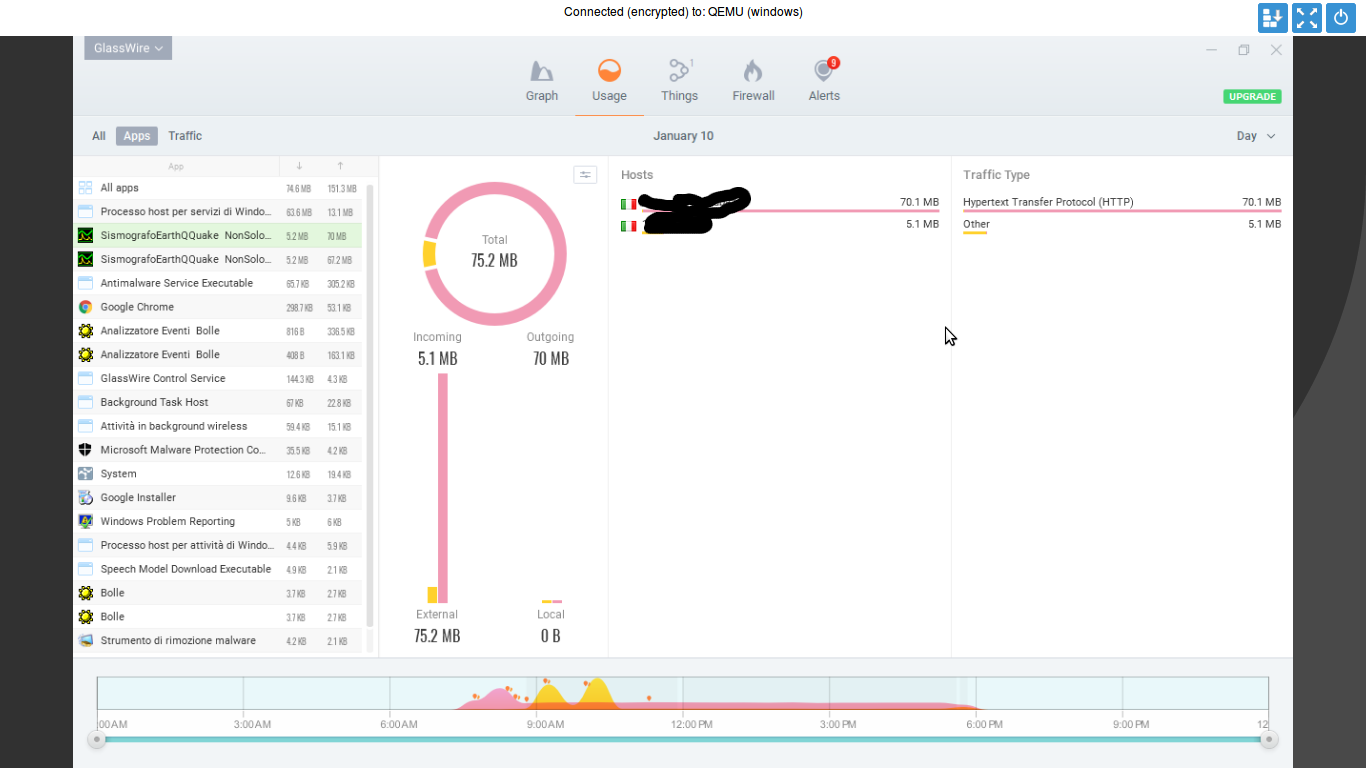Click the Windows Problem Reporting icon
This screenshot has height=768, width=1366.
click(85, 522)
